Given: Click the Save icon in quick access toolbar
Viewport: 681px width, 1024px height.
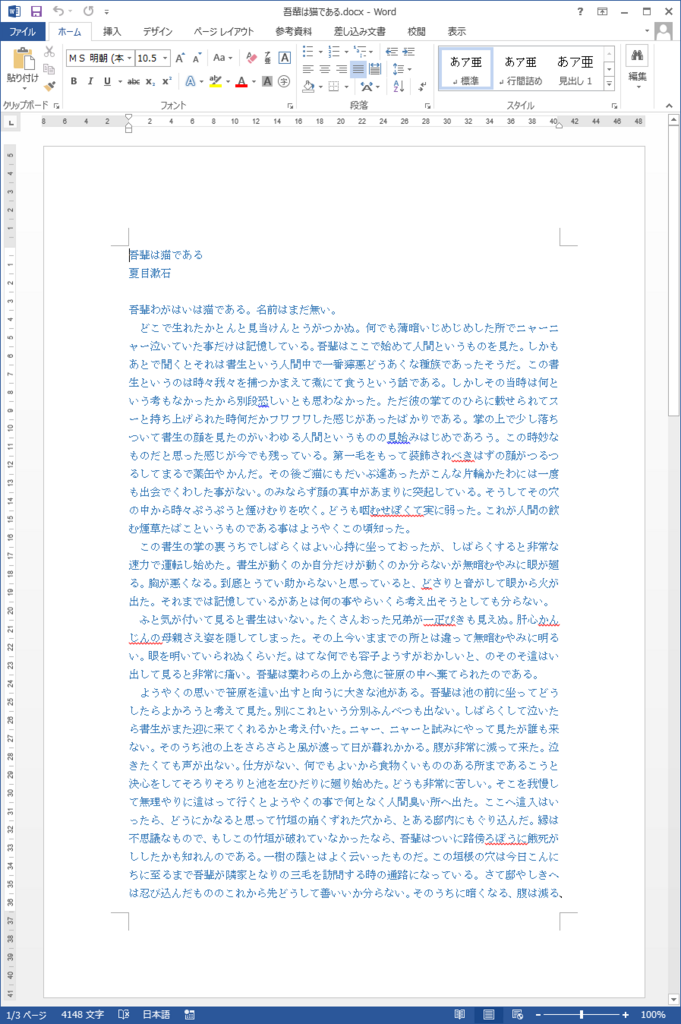Looking at the screenshot, I should [36, 11].
